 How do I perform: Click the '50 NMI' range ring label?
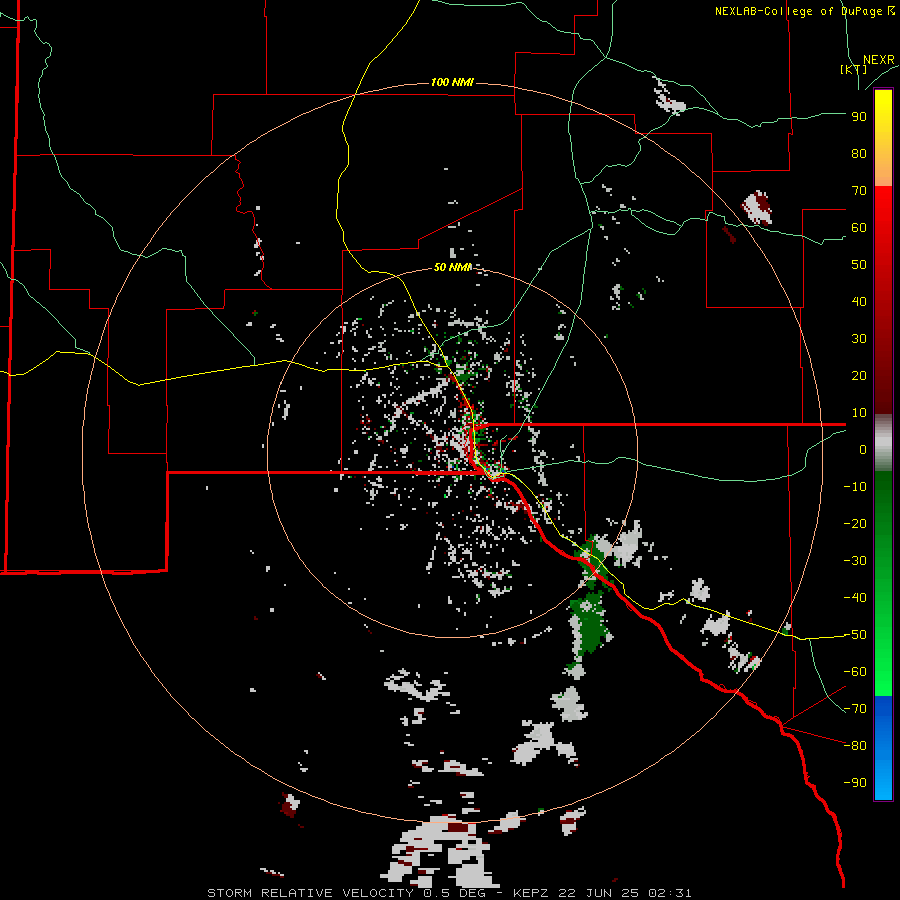(x=452, y=267)
